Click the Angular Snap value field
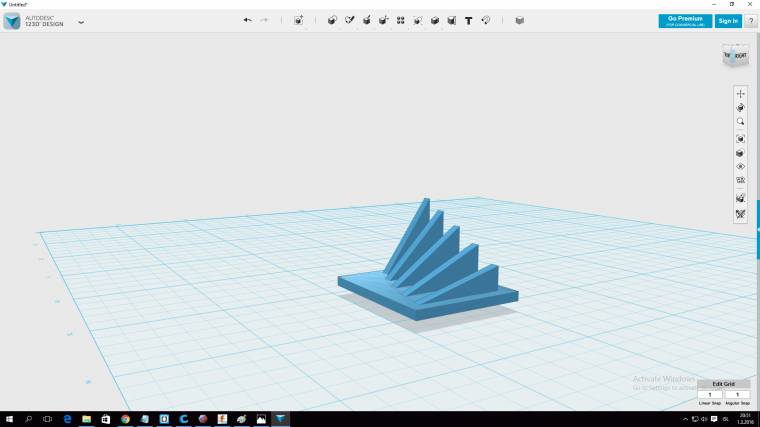Image resolution: width=760 pixels, height=427 pixels. click(737, 395)
